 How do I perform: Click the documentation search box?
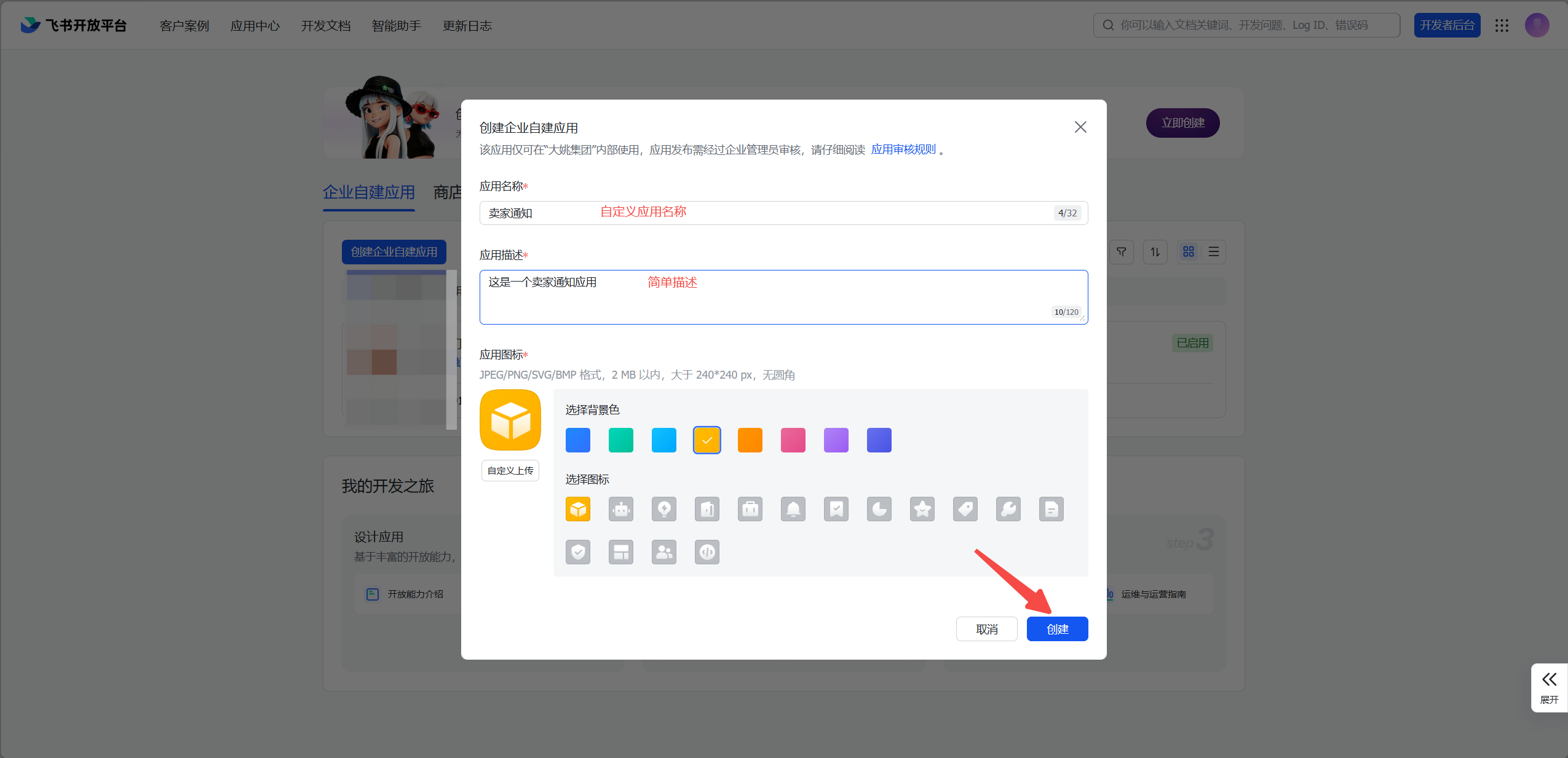(1246, 25)
